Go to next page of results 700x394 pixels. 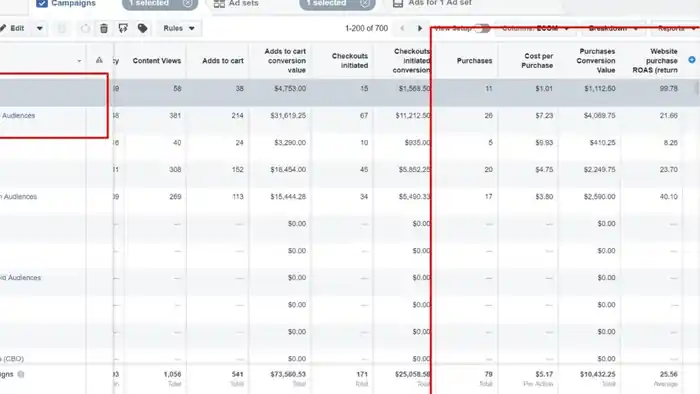click(420, 28)
